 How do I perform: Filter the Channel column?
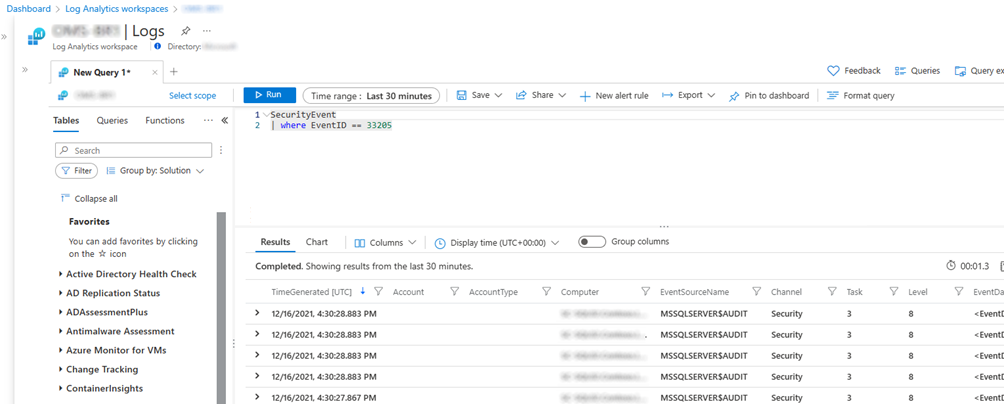coord(832,291)
